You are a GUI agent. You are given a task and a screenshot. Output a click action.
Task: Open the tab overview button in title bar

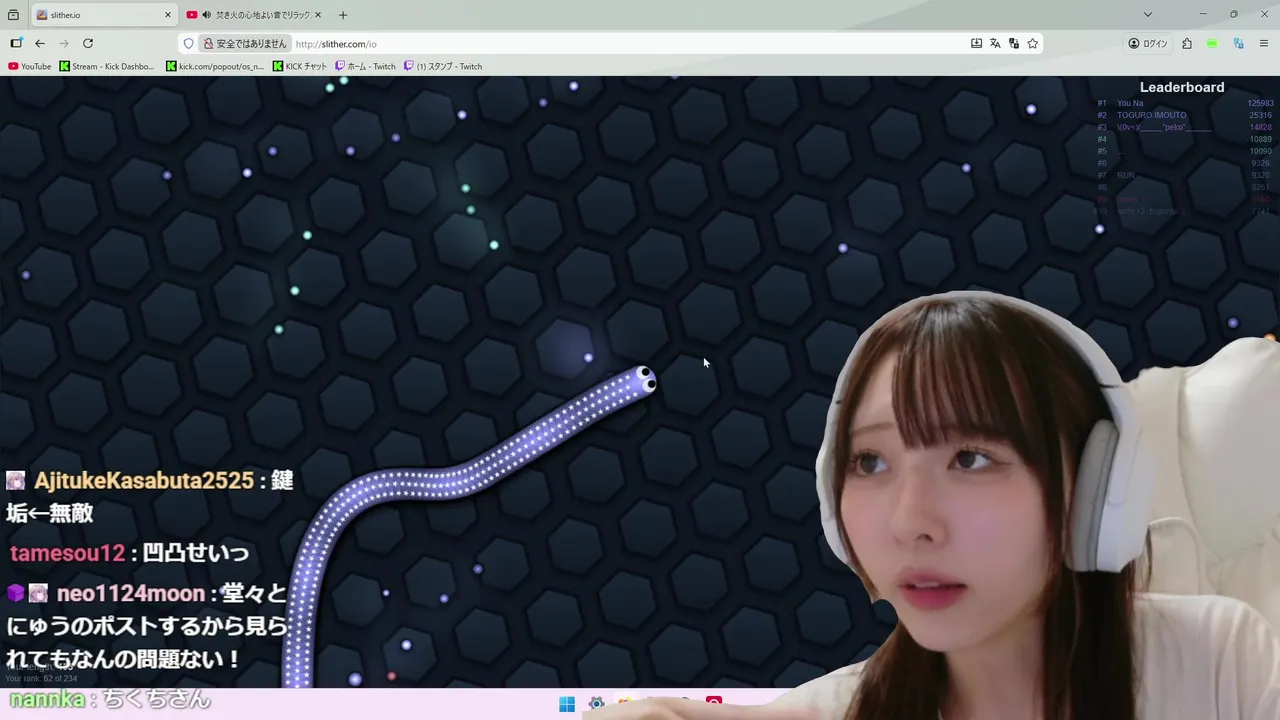[x=13, y=15]
